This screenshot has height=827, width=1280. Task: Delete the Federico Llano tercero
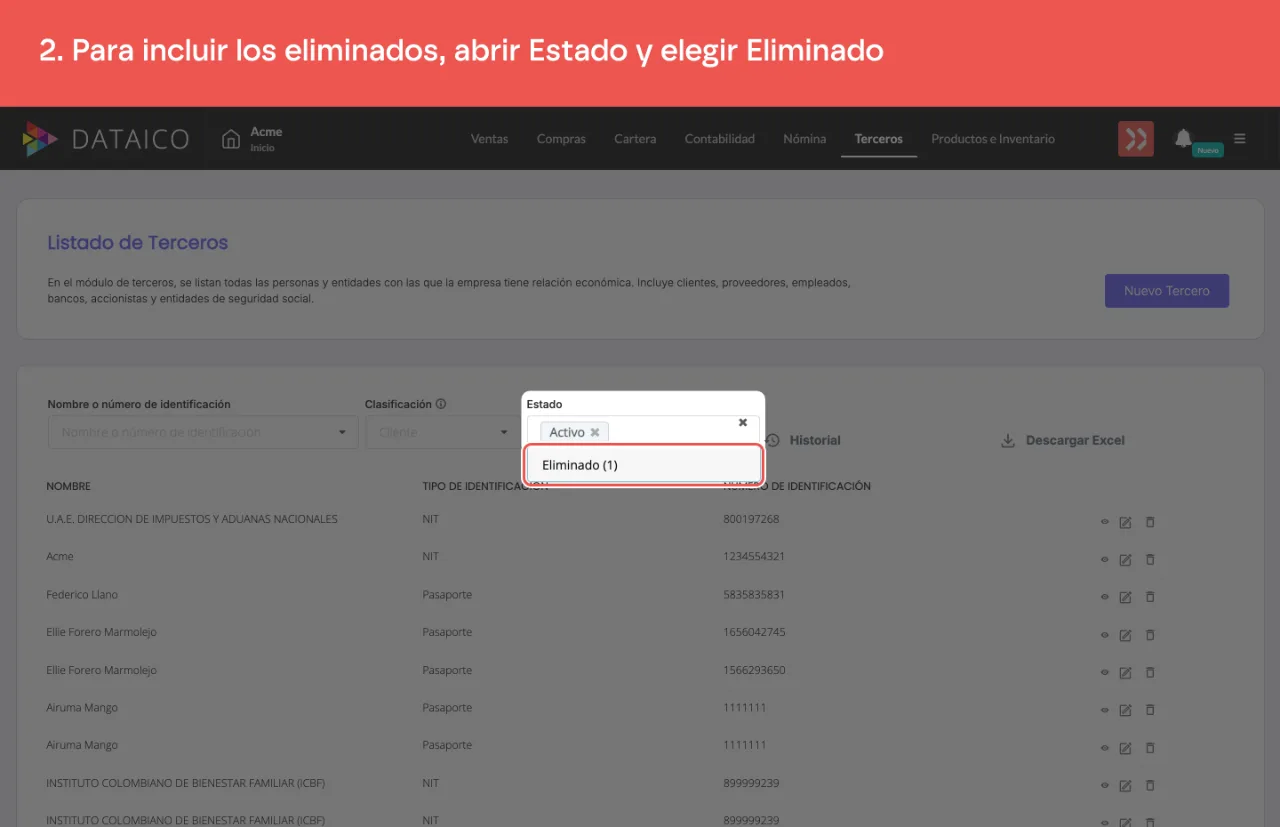point(1150,597)
